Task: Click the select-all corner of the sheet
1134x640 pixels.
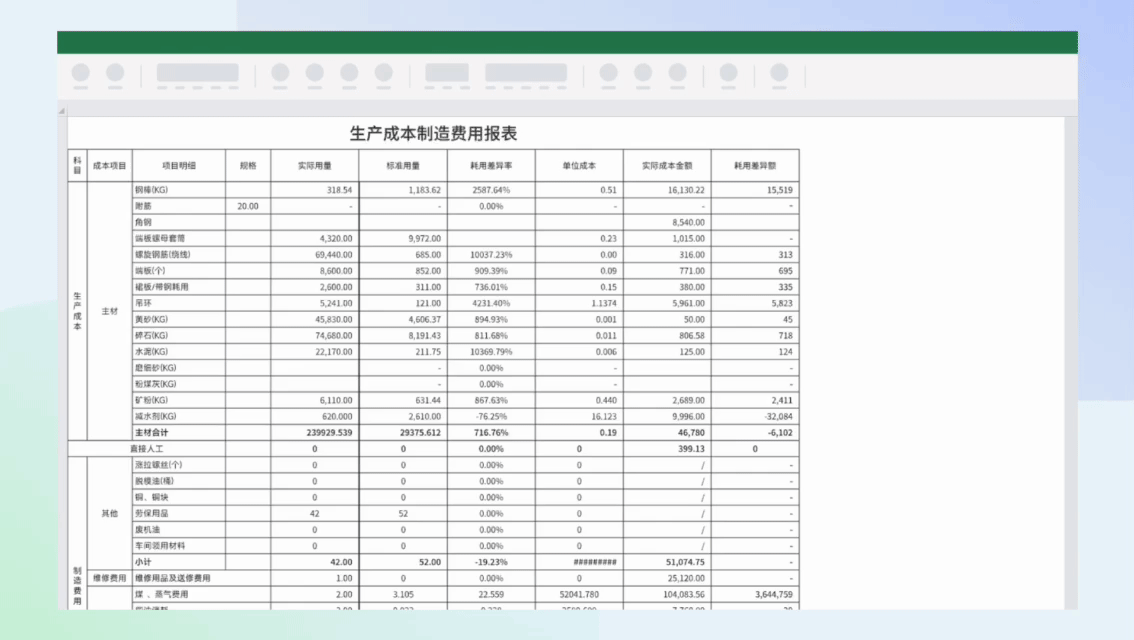Action: [x=62, y=111]
